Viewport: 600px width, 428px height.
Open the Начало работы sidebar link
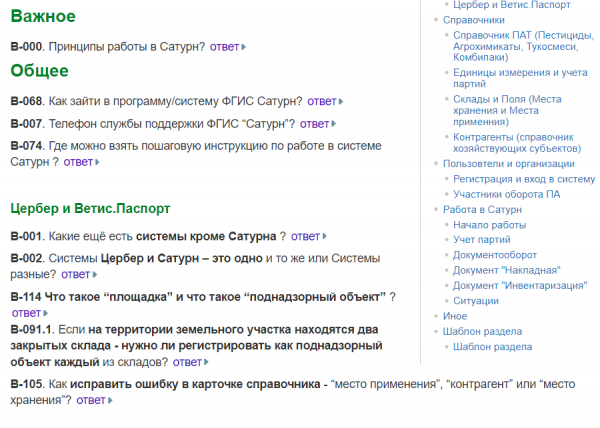(489, 225)
